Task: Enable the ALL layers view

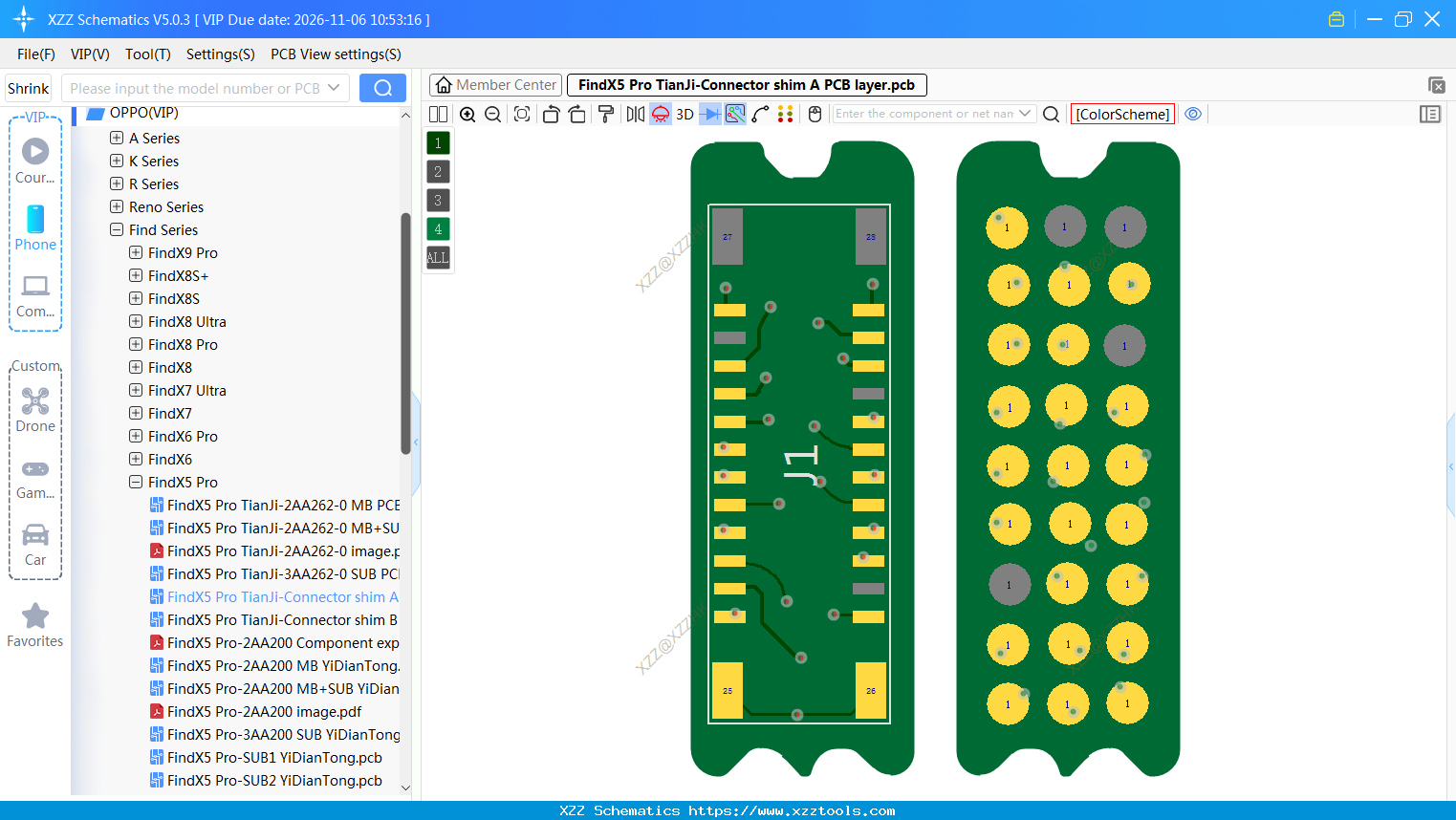Action: pos(437,257)
